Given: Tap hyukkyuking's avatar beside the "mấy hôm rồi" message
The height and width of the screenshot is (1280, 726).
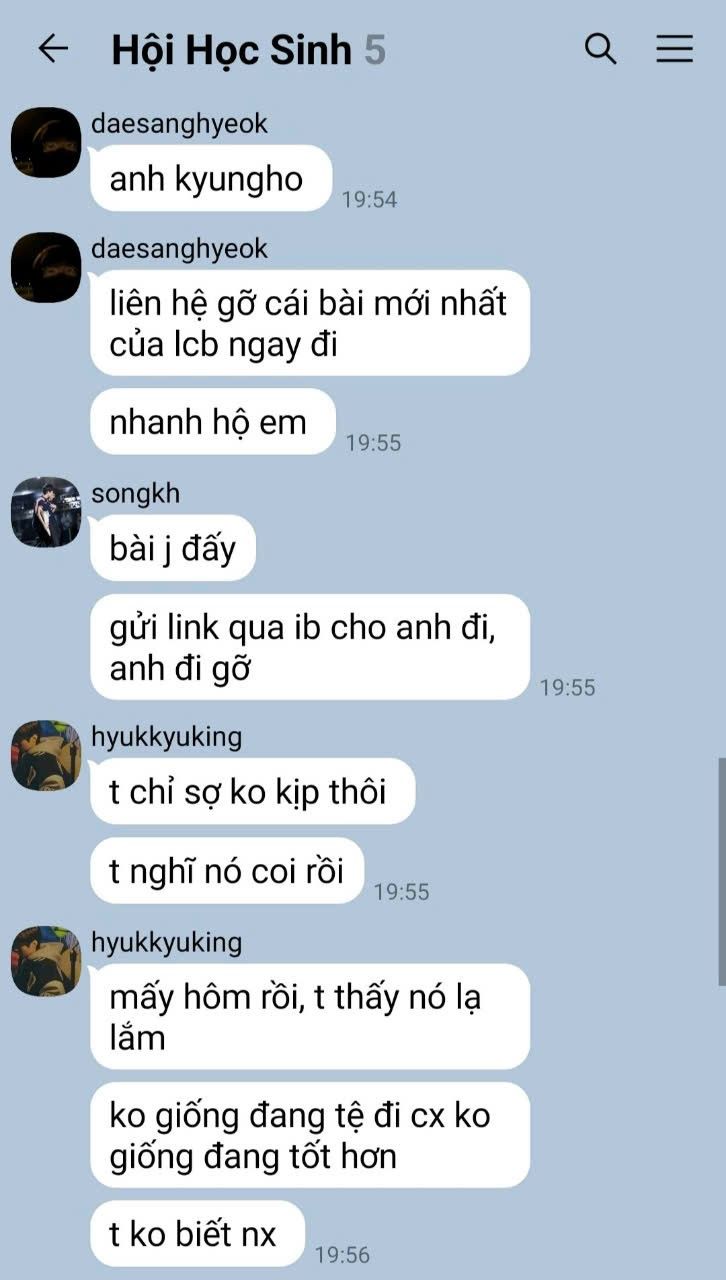Looking at the screenshot, I should (x=46, y=960).
